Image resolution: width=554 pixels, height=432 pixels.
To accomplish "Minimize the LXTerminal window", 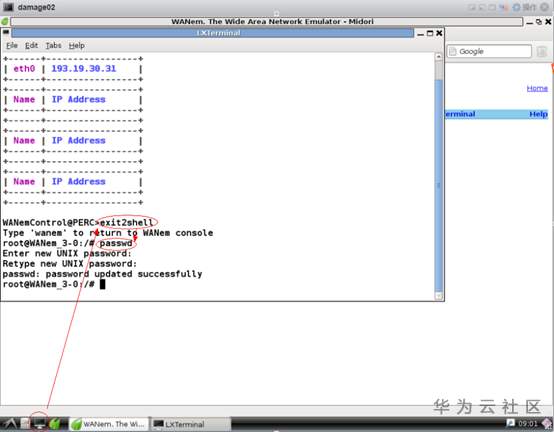I will click(x=420, y=34).
